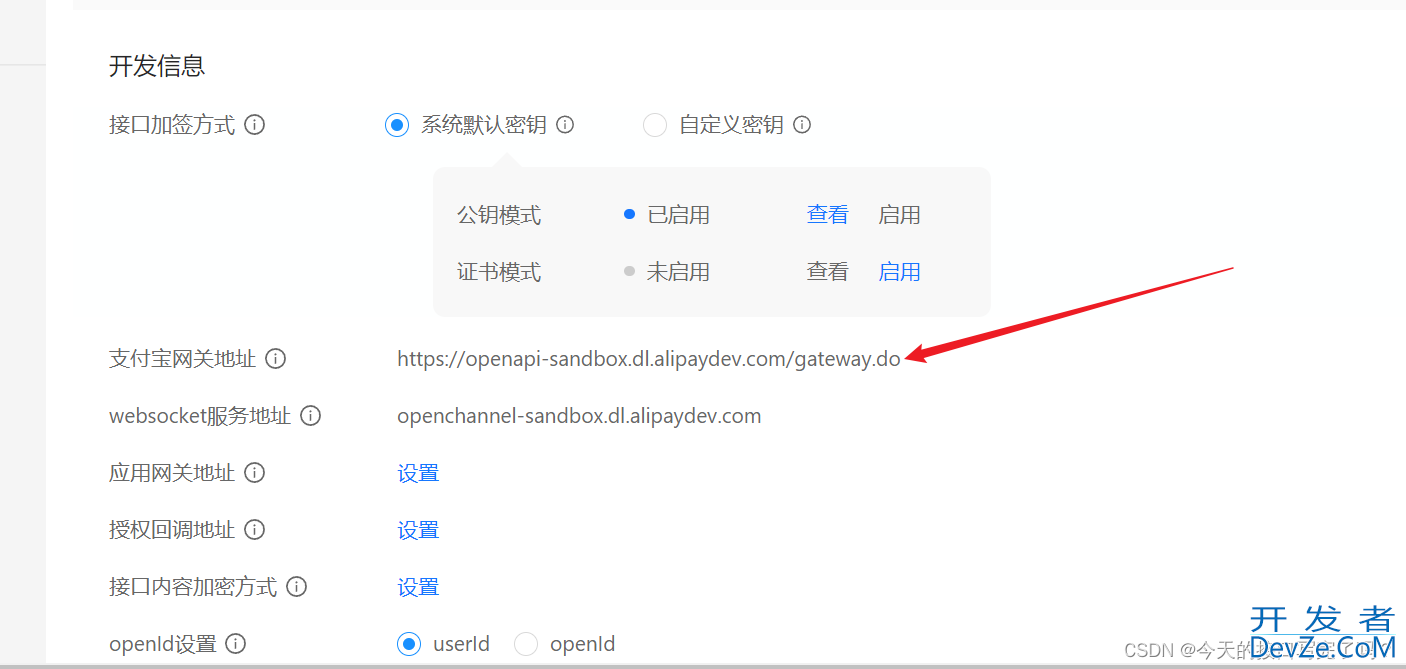This screenshot has height=669, width=1406.
Task: Click info icon beside 自定义密钥
Action: pyautogui.click(x=802, y=125)
